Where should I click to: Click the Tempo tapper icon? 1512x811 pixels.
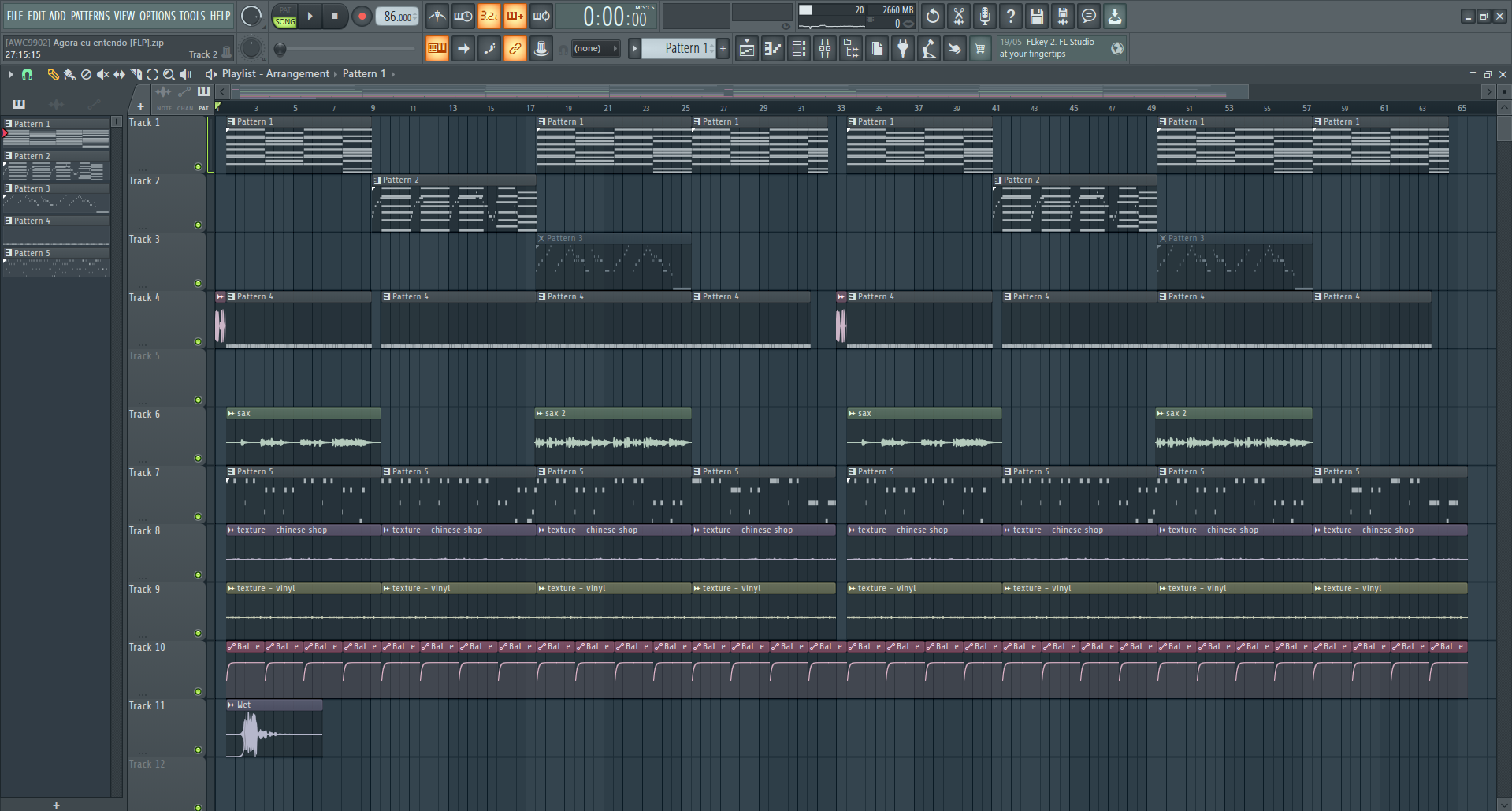[928, 49]
